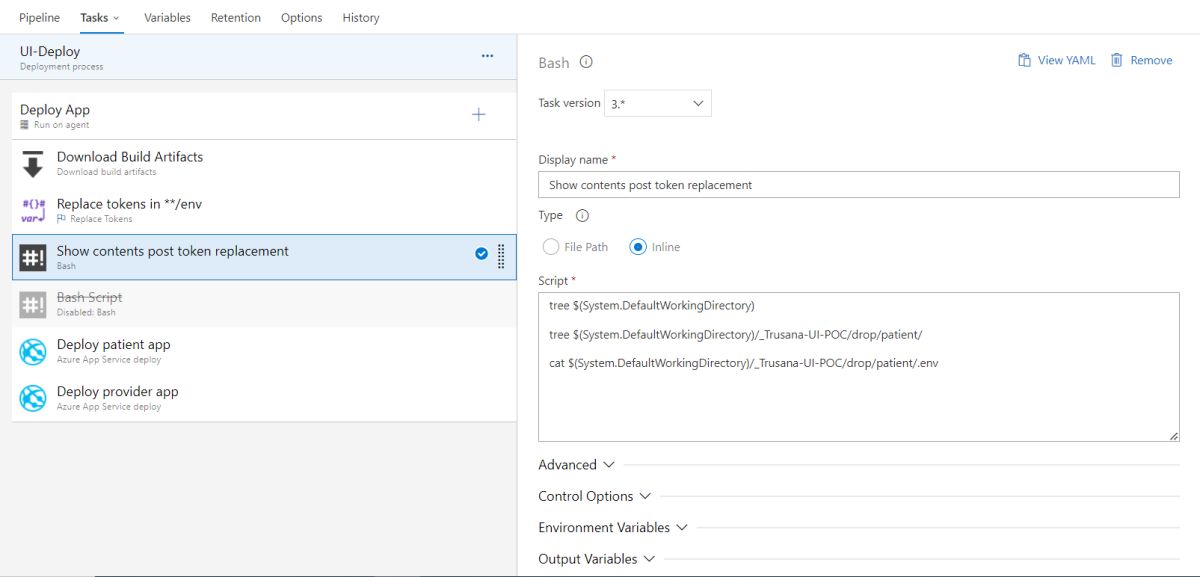
Task: Switch to the Variables tab
Action: coord(168,18)
